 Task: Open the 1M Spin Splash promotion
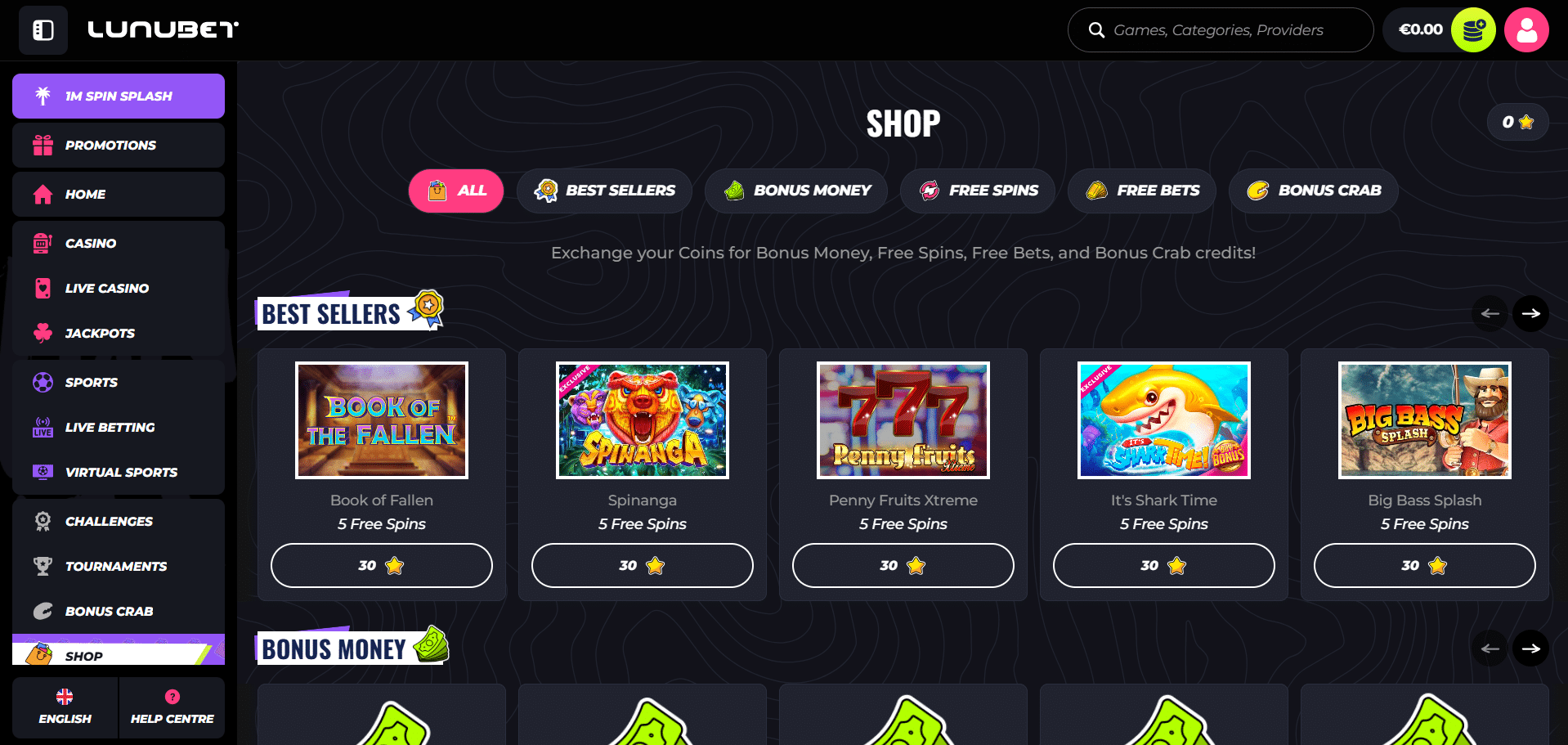click(119, 96)
